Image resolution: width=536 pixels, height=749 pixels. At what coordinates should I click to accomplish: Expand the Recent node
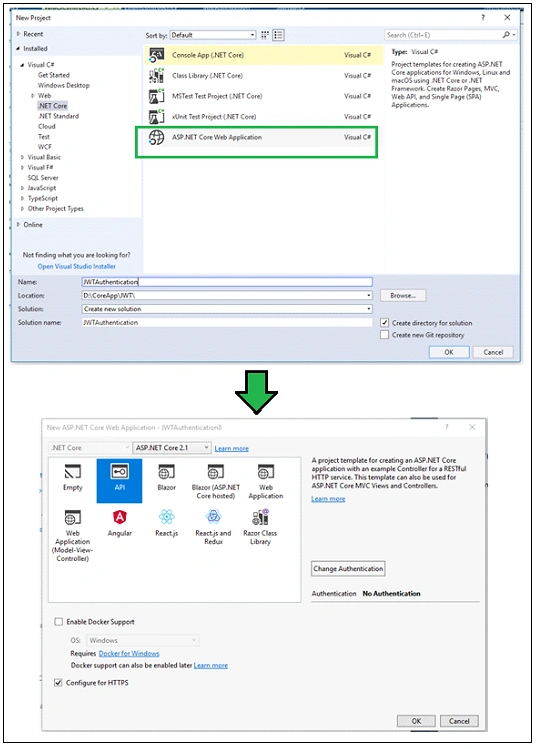[18, 34]
